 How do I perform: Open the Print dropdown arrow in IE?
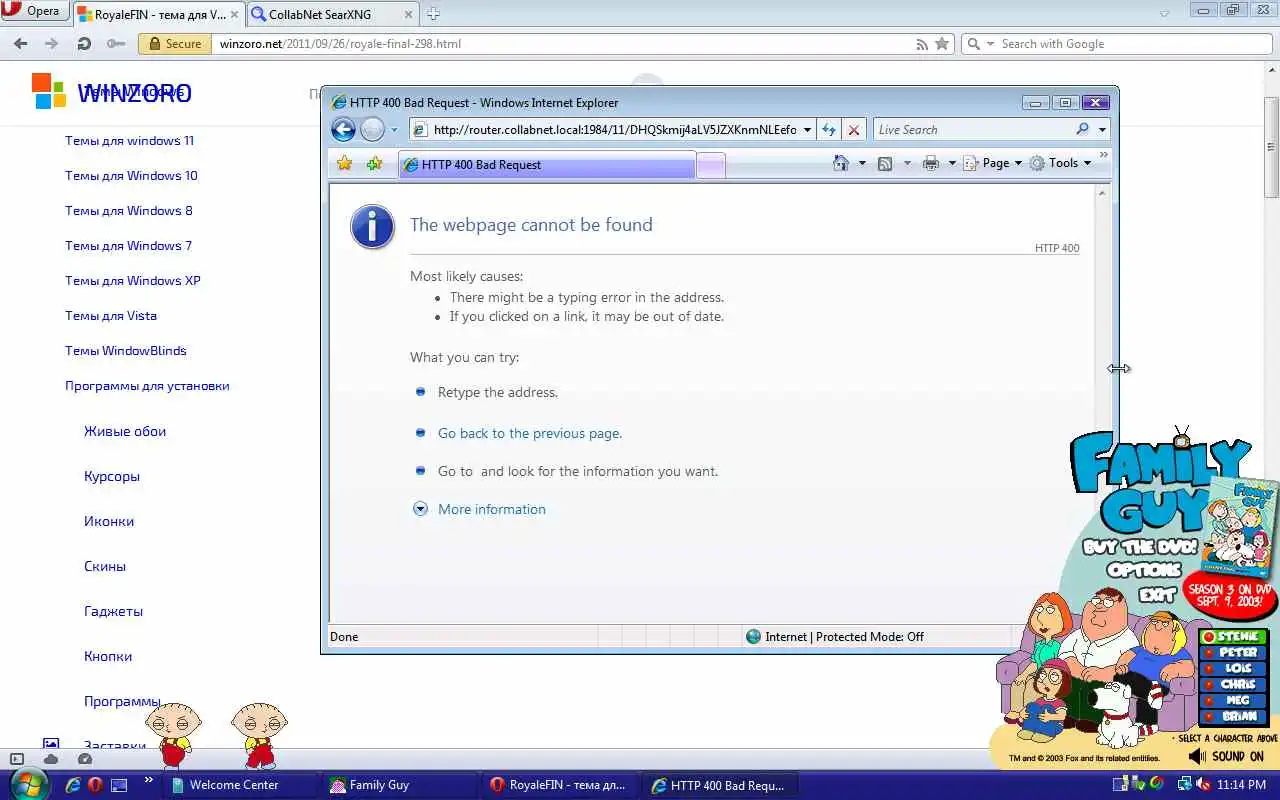coord(952,163)
